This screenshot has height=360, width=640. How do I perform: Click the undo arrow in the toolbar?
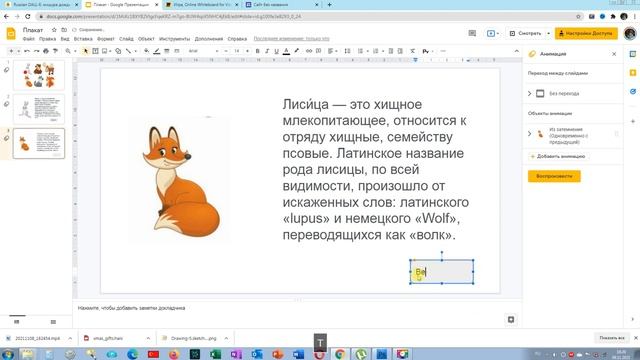coord(27,51)
